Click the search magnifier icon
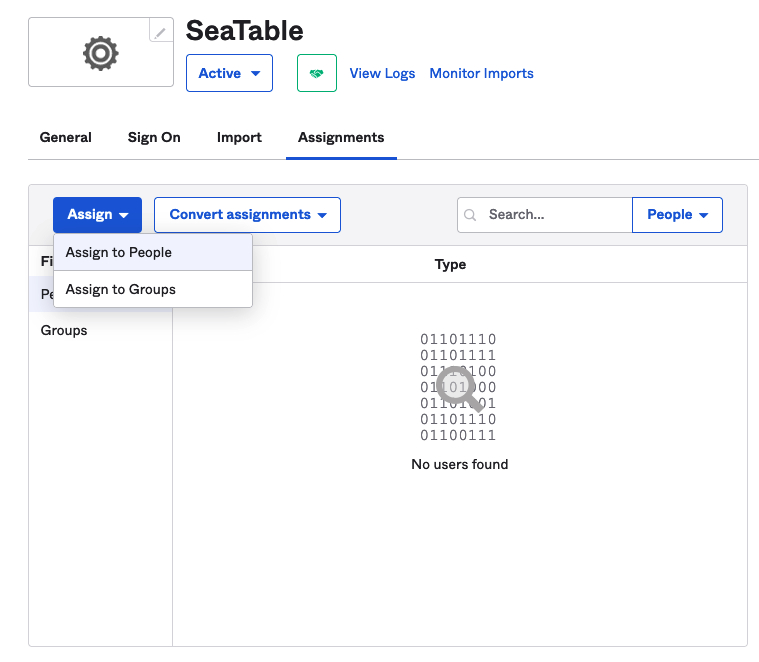759x662 pixels. (x=470, y=214)
